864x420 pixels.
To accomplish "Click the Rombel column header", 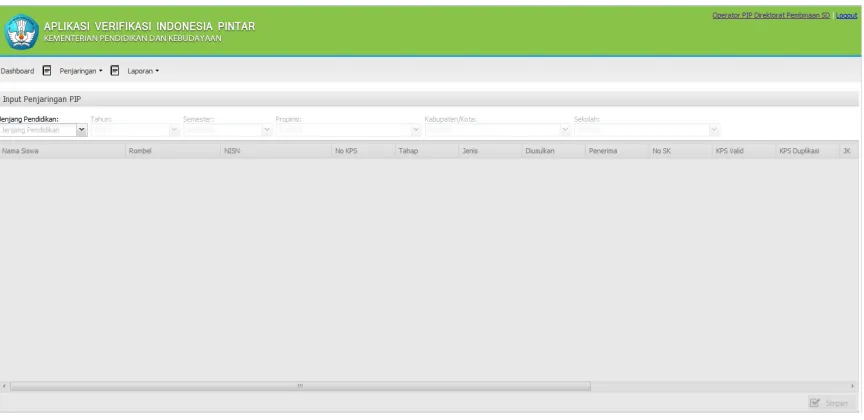I will coord(173,151).
